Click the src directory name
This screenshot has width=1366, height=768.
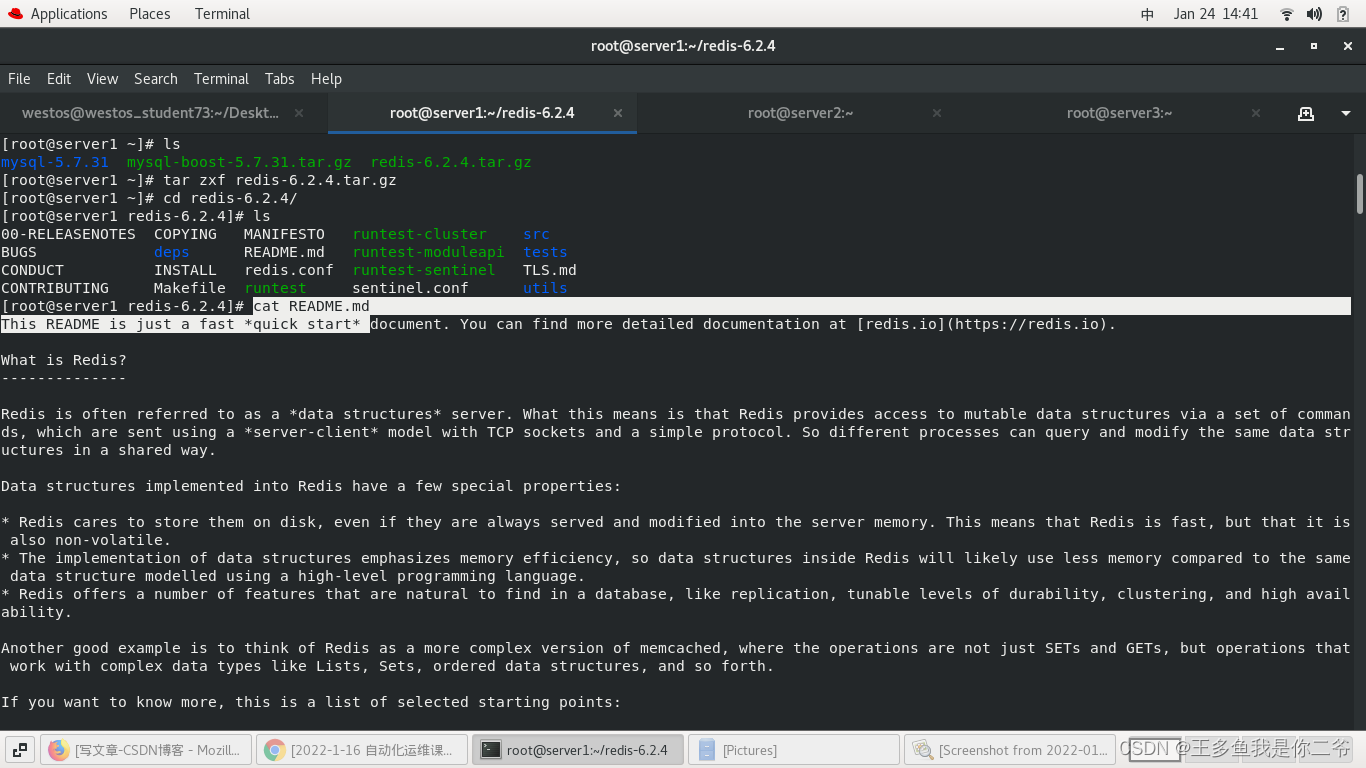536,234
